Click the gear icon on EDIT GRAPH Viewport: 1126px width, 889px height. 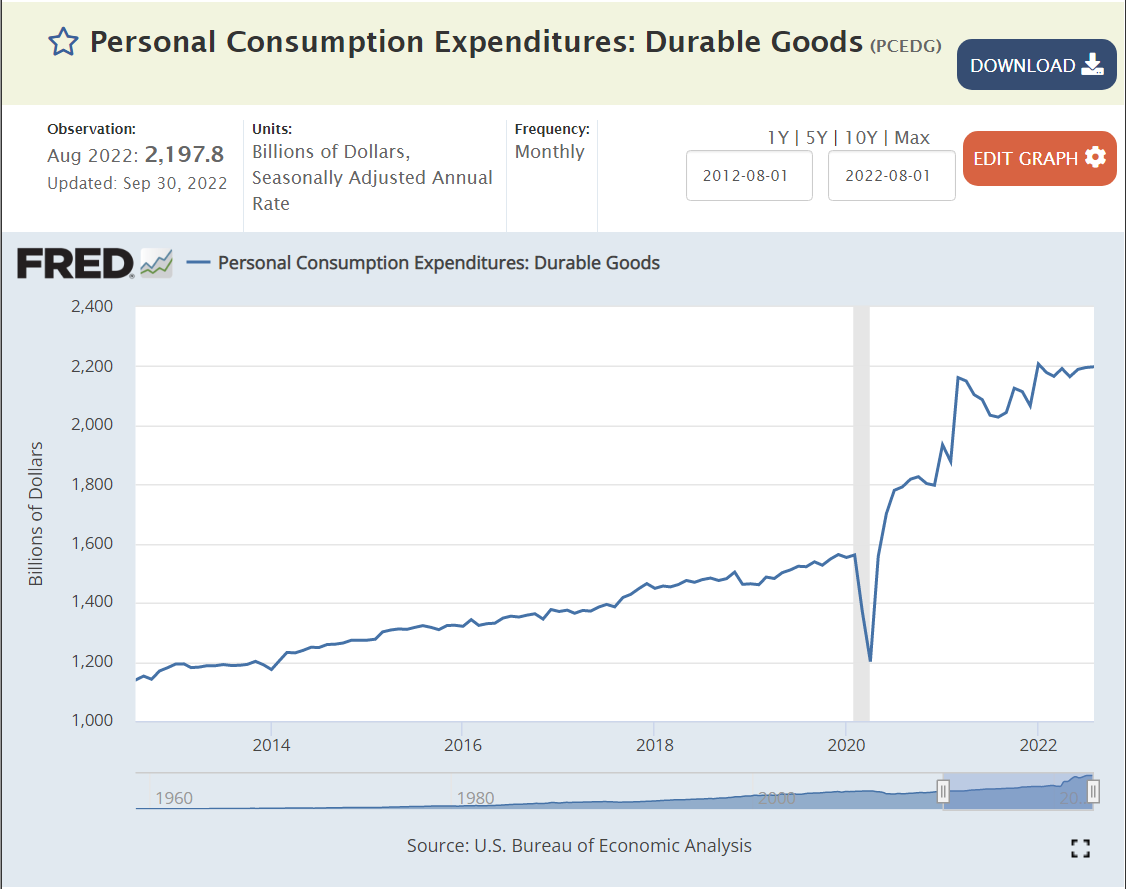click(1095, 158)
